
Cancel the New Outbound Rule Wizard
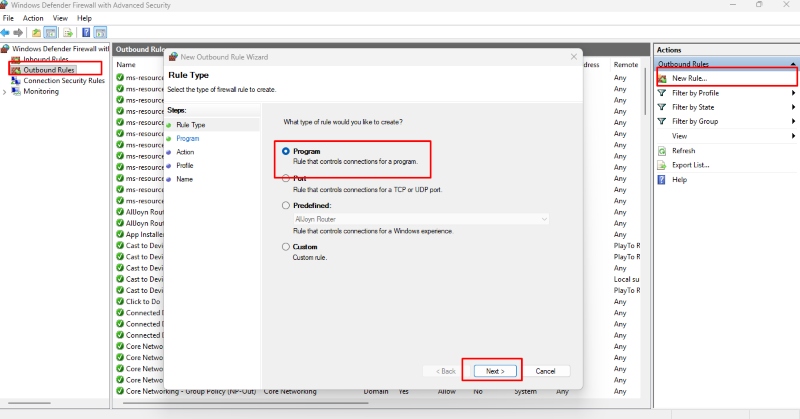(x=545, y=371)
